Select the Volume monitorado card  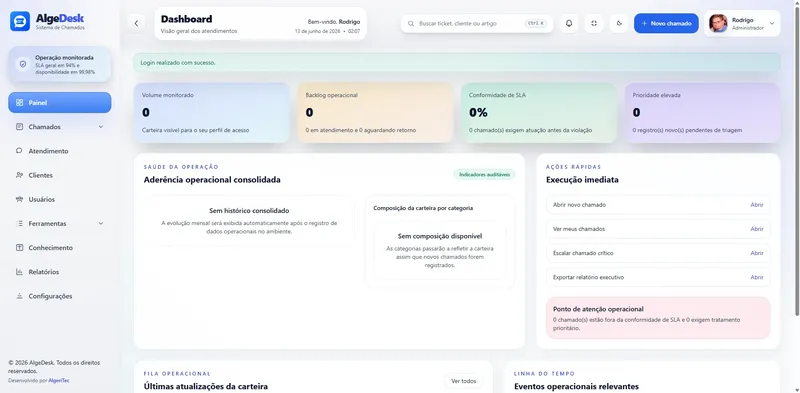212,113
